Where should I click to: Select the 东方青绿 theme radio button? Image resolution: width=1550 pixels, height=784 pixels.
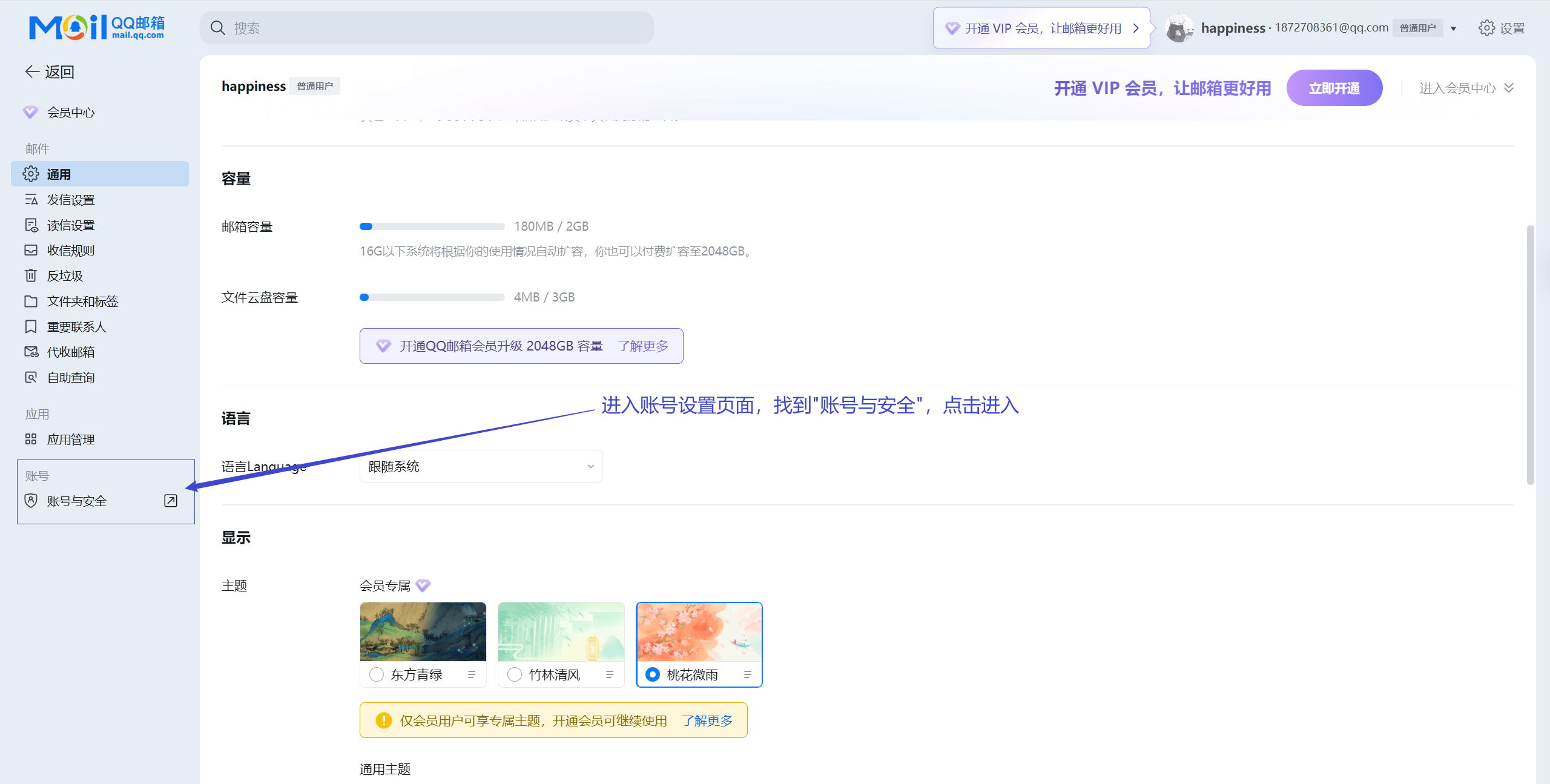tap(377, 674)
